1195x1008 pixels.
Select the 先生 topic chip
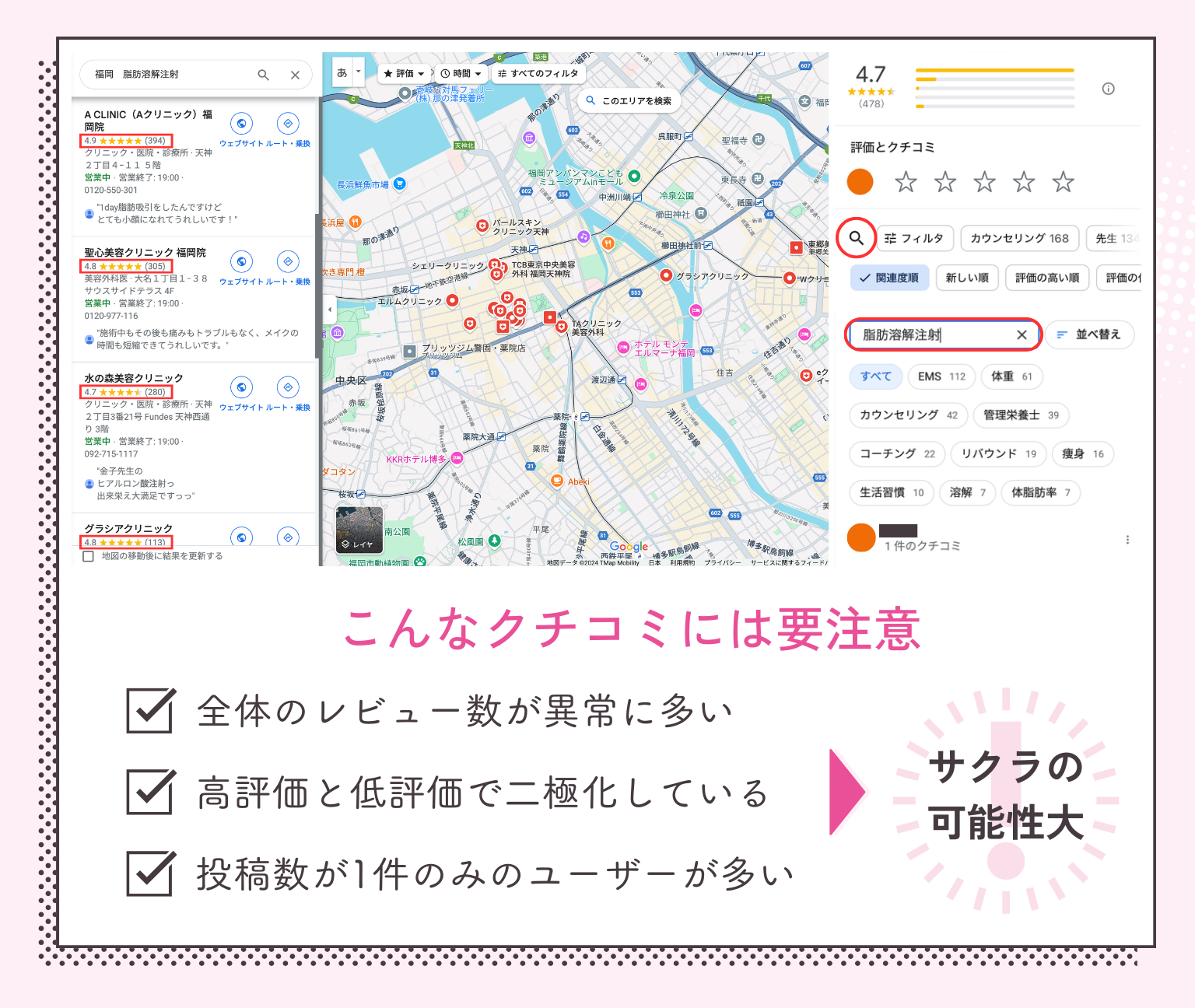pos(1113,239)
